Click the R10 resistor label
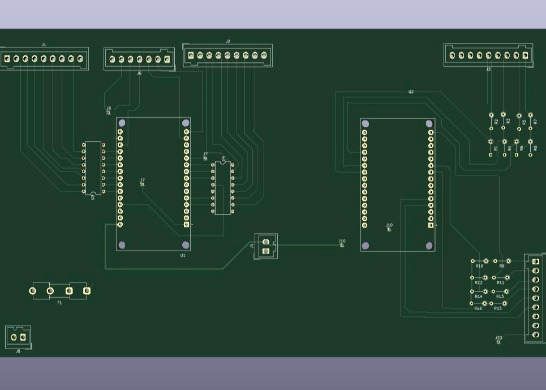This screenshot has height=390, width=546. pos(479,266)
